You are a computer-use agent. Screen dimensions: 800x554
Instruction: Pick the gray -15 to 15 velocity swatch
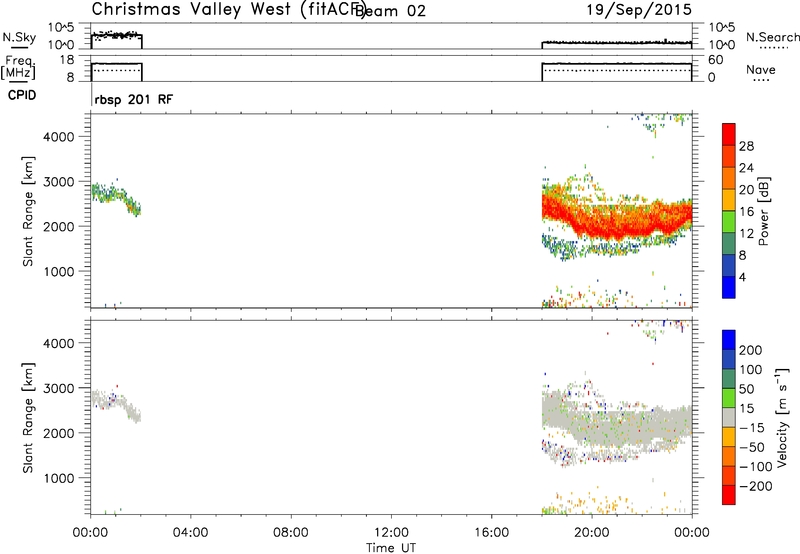point(729,417)
